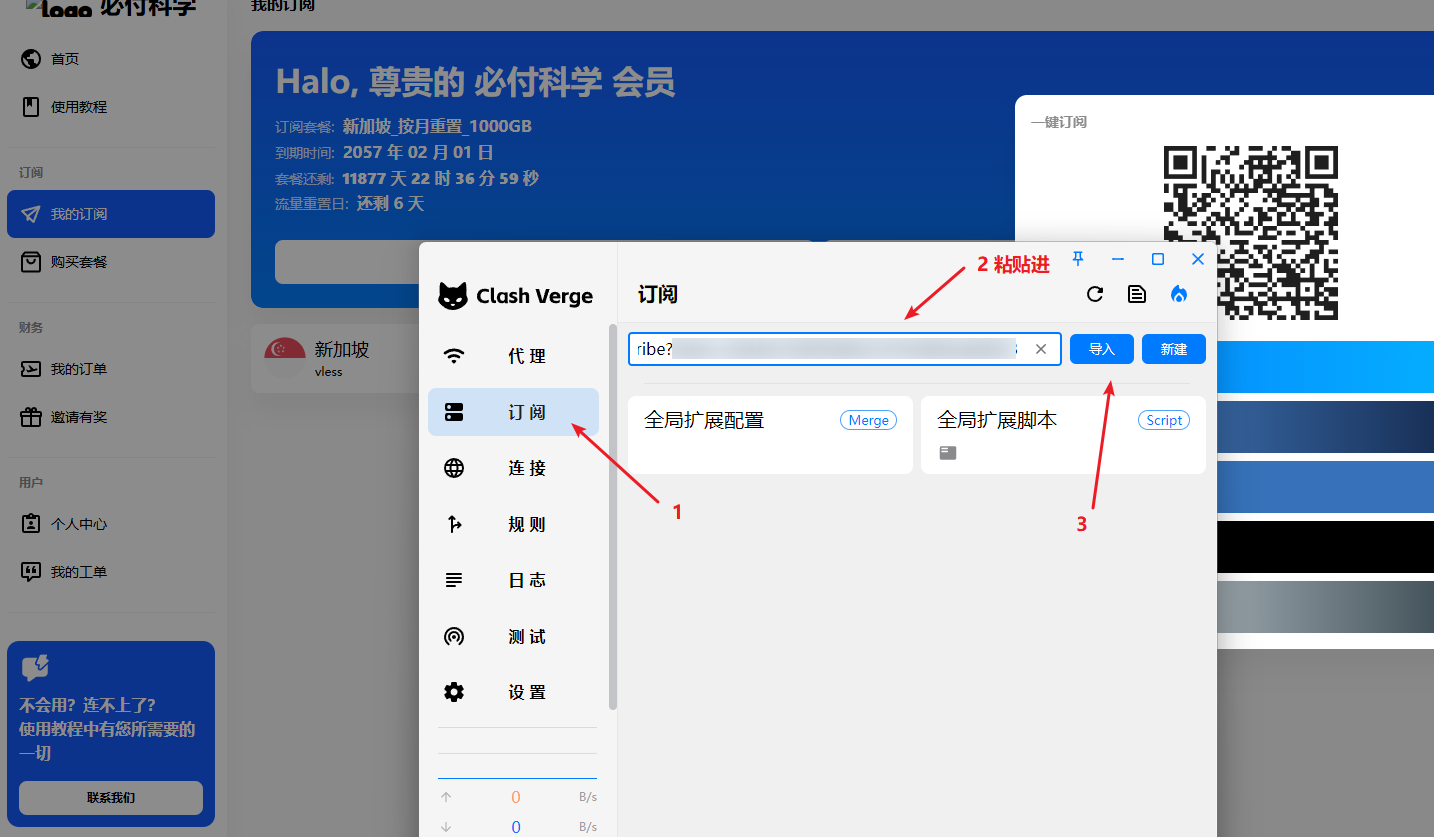Open 首页 in the website sidebar
This screenshot has height=837, width=1434.
(x=111, y=59)
